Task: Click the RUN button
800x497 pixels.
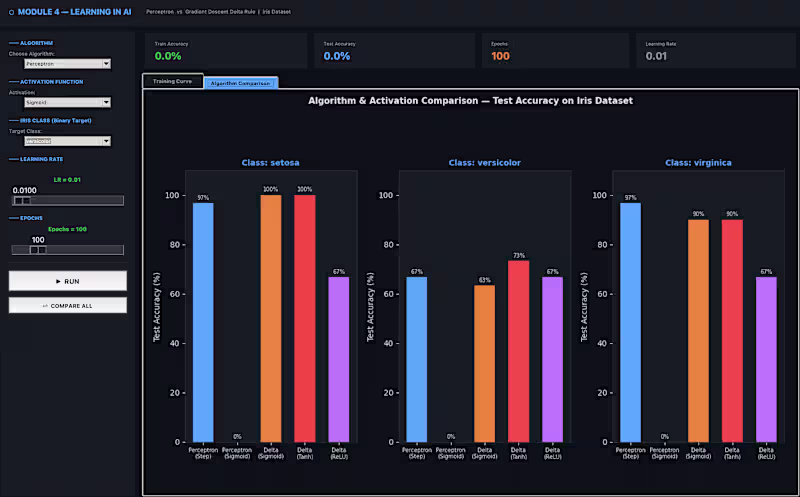Action: point(68,281)
